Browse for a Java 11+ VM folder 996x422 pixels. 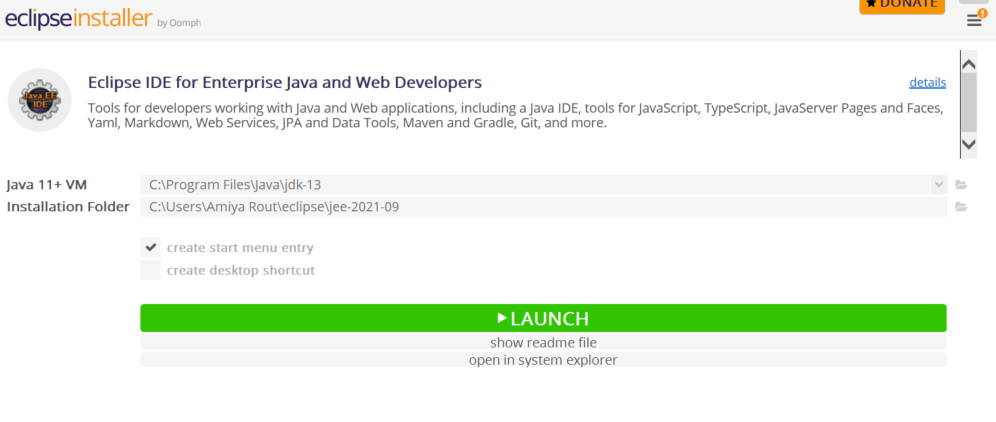tap(961, 185)
